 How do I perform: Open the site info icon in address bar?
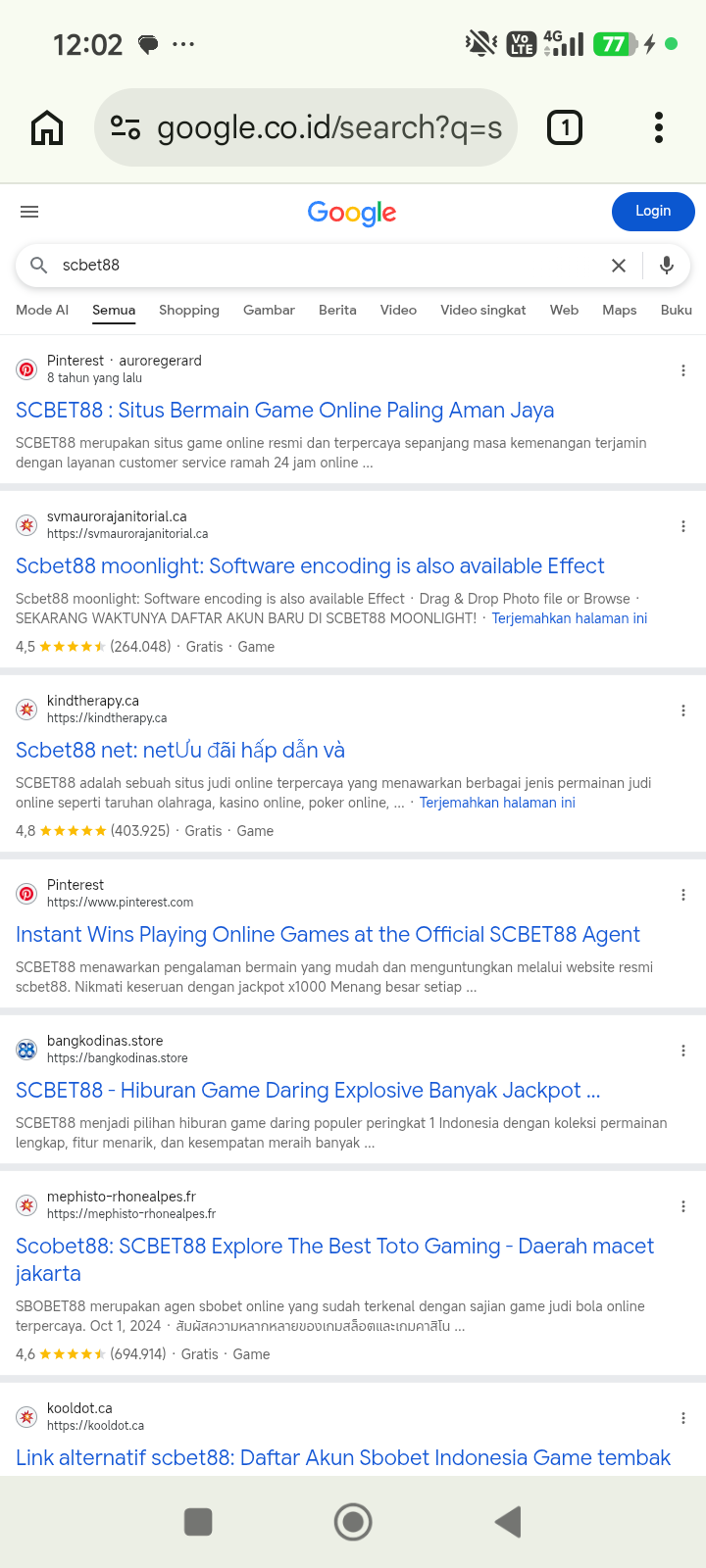tap(126, 127)
